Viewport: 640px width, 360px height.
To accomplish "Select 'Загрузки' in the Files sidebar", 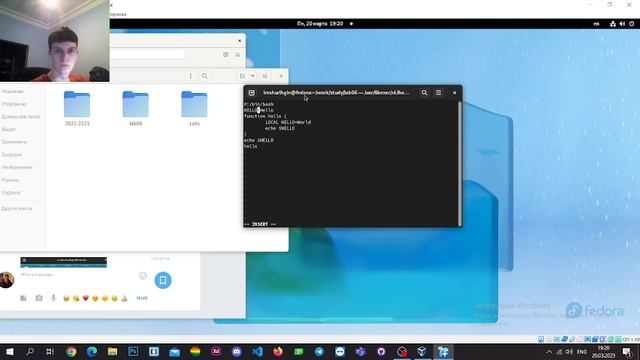I will click(11, 155).
